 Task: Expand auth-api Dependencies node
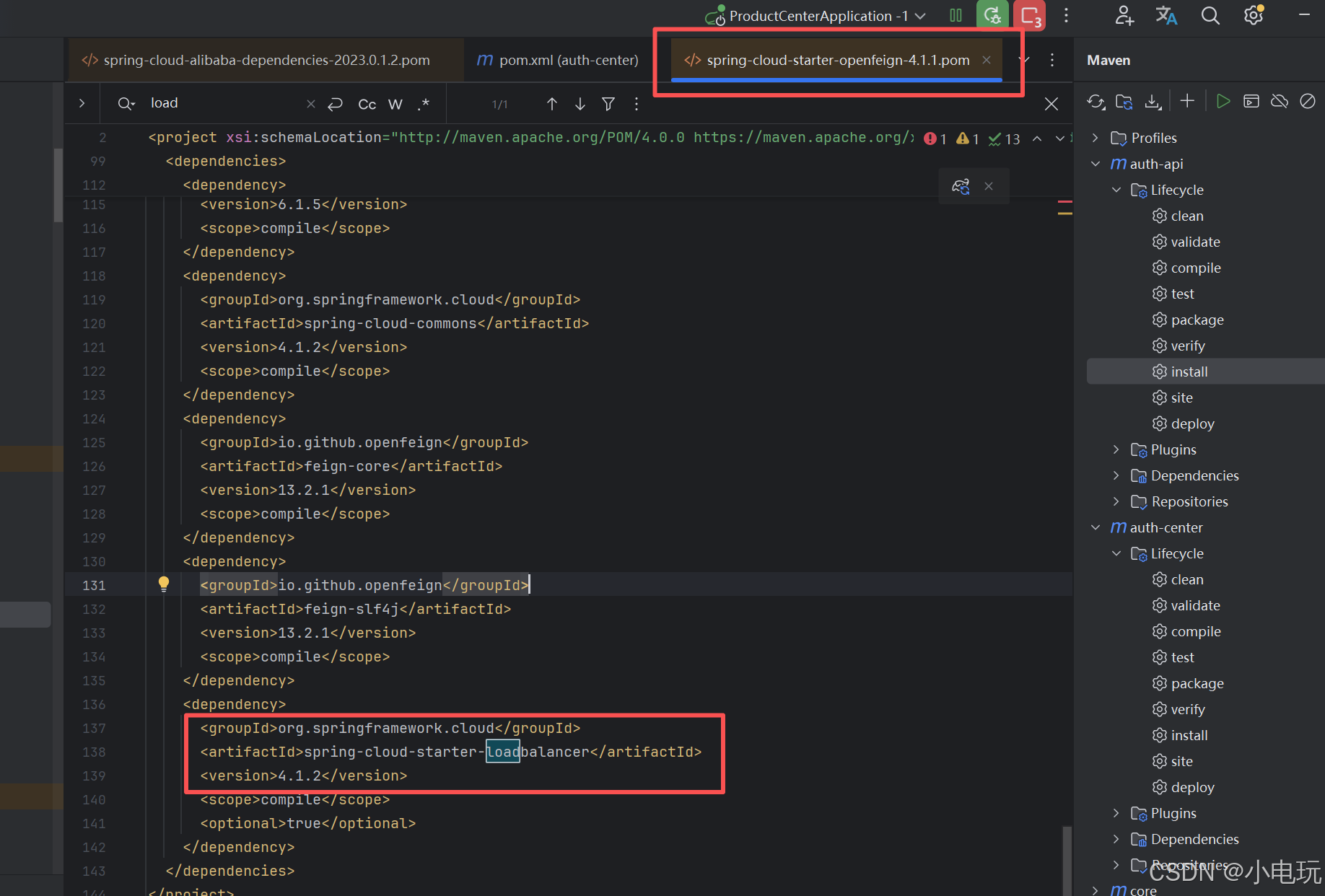(x=1116, y=475)
